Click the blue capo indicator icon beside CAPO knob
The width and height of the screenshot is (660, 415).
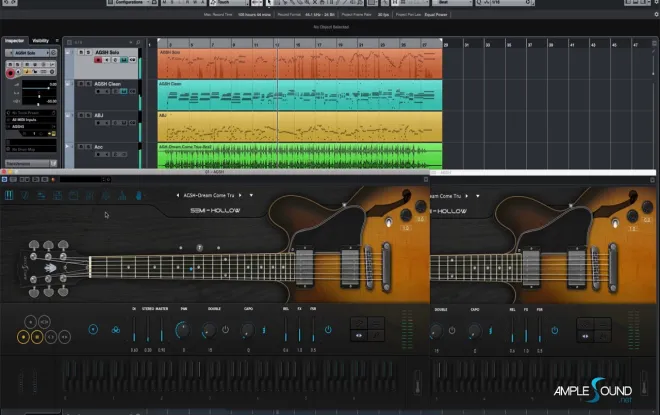(264, 330)
